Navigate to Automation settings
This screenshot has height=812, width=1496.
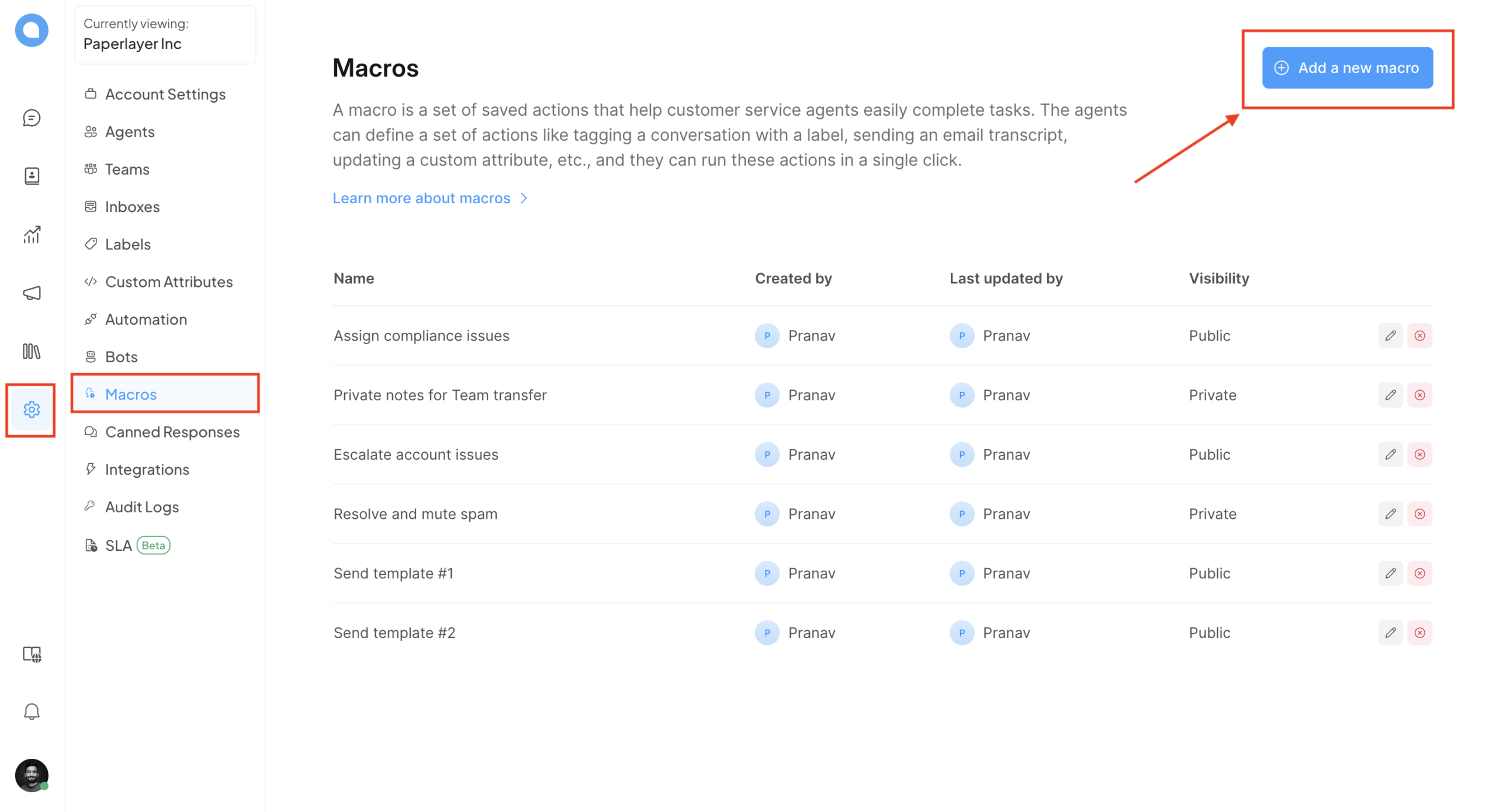tap(145, 319)
